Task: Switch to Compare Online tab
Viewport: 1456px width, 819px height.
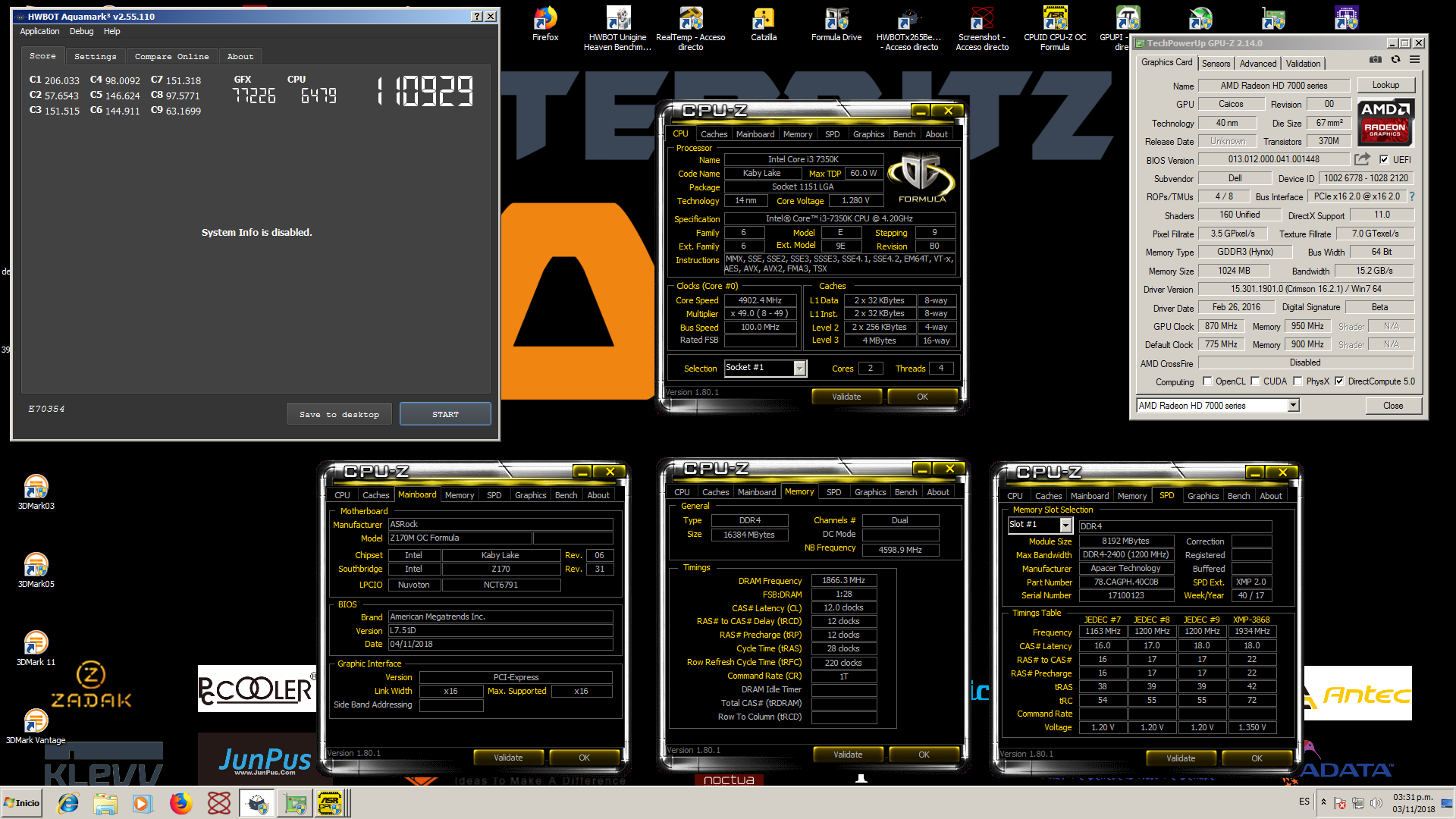Action: coord(171,56)
